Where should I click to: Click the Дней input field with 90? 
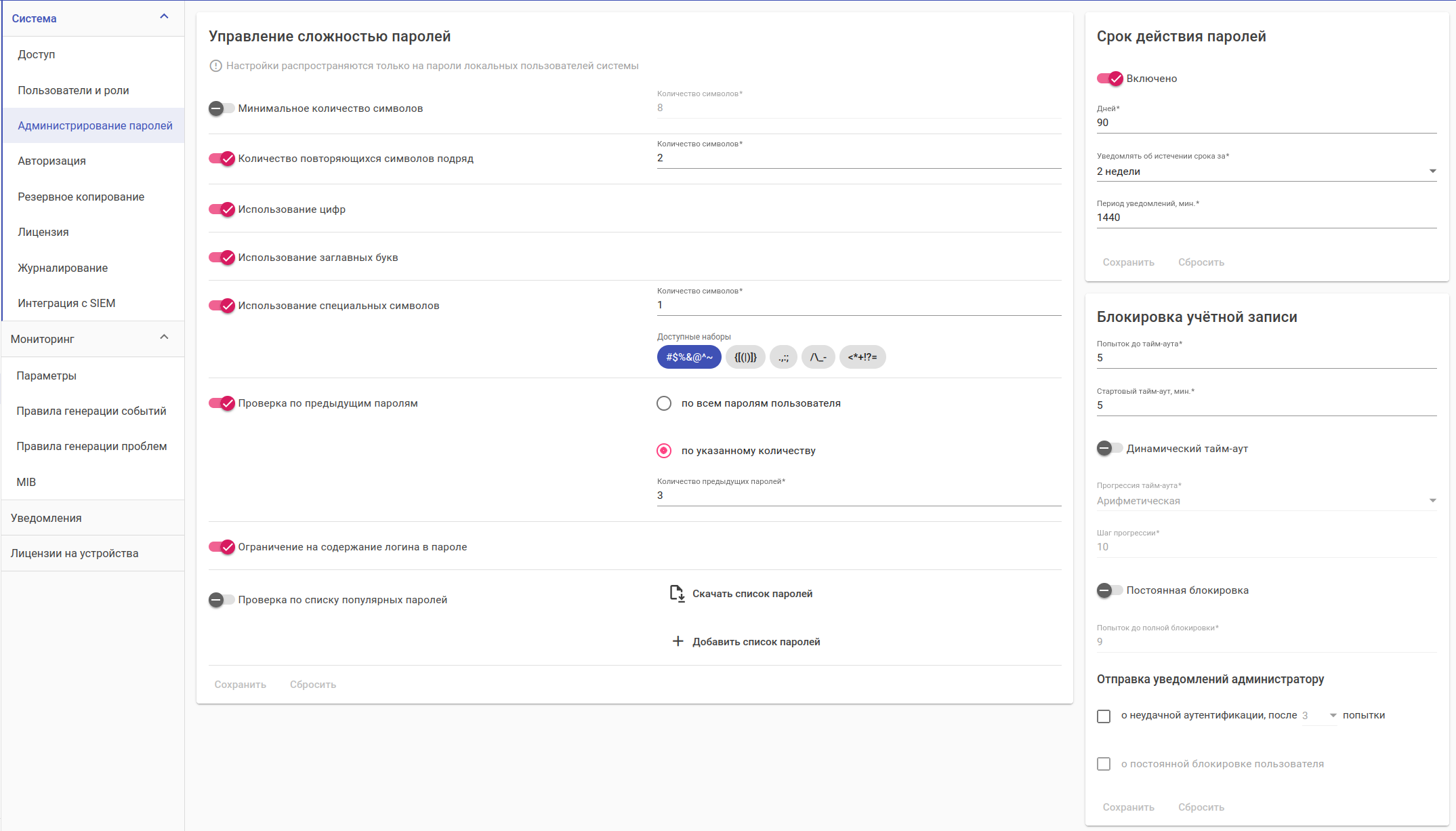pos(1266,123)
